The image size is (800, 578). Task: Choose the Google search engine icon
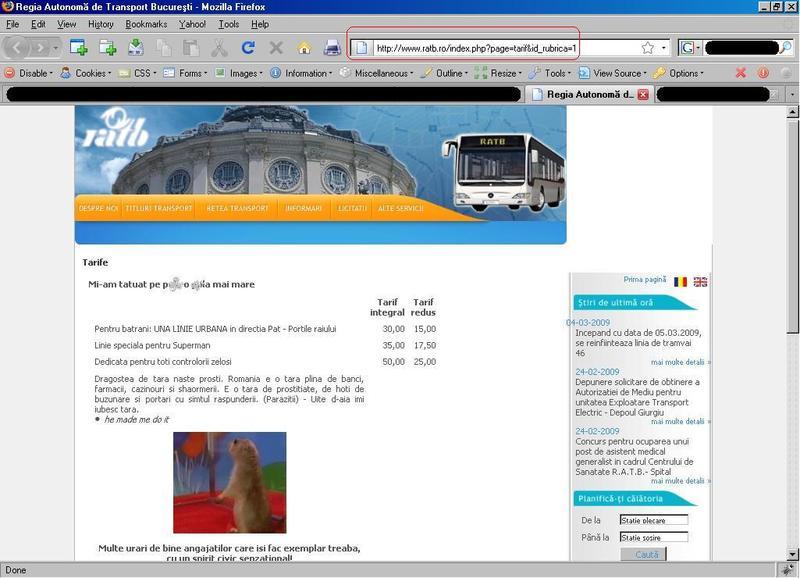(687, 48)
